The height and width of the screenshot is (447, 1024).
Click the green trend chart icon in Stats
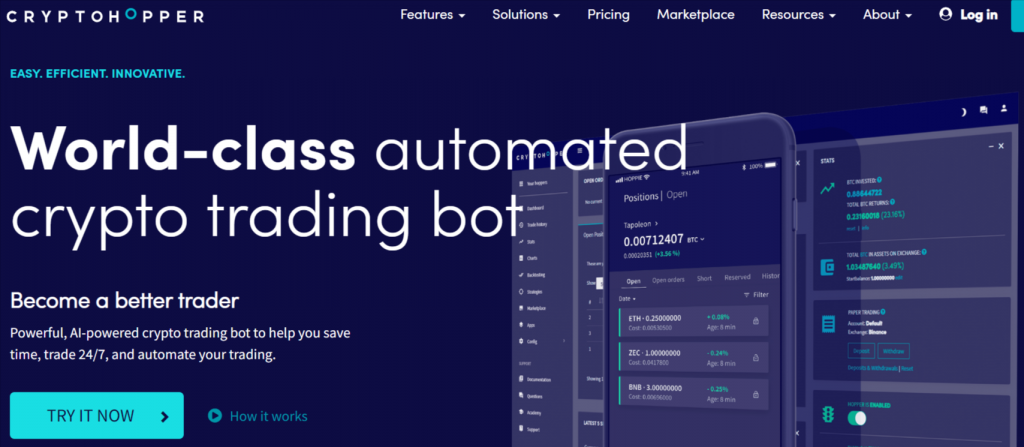(x=827, y=189)
